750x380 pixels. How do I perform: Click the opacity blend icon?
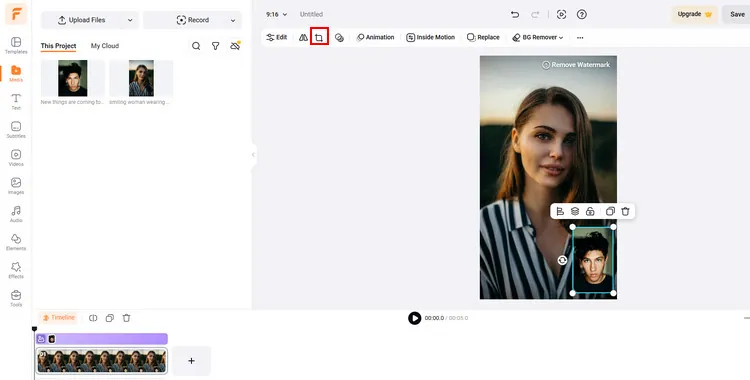pyautogui.click(x=339, y=37)
